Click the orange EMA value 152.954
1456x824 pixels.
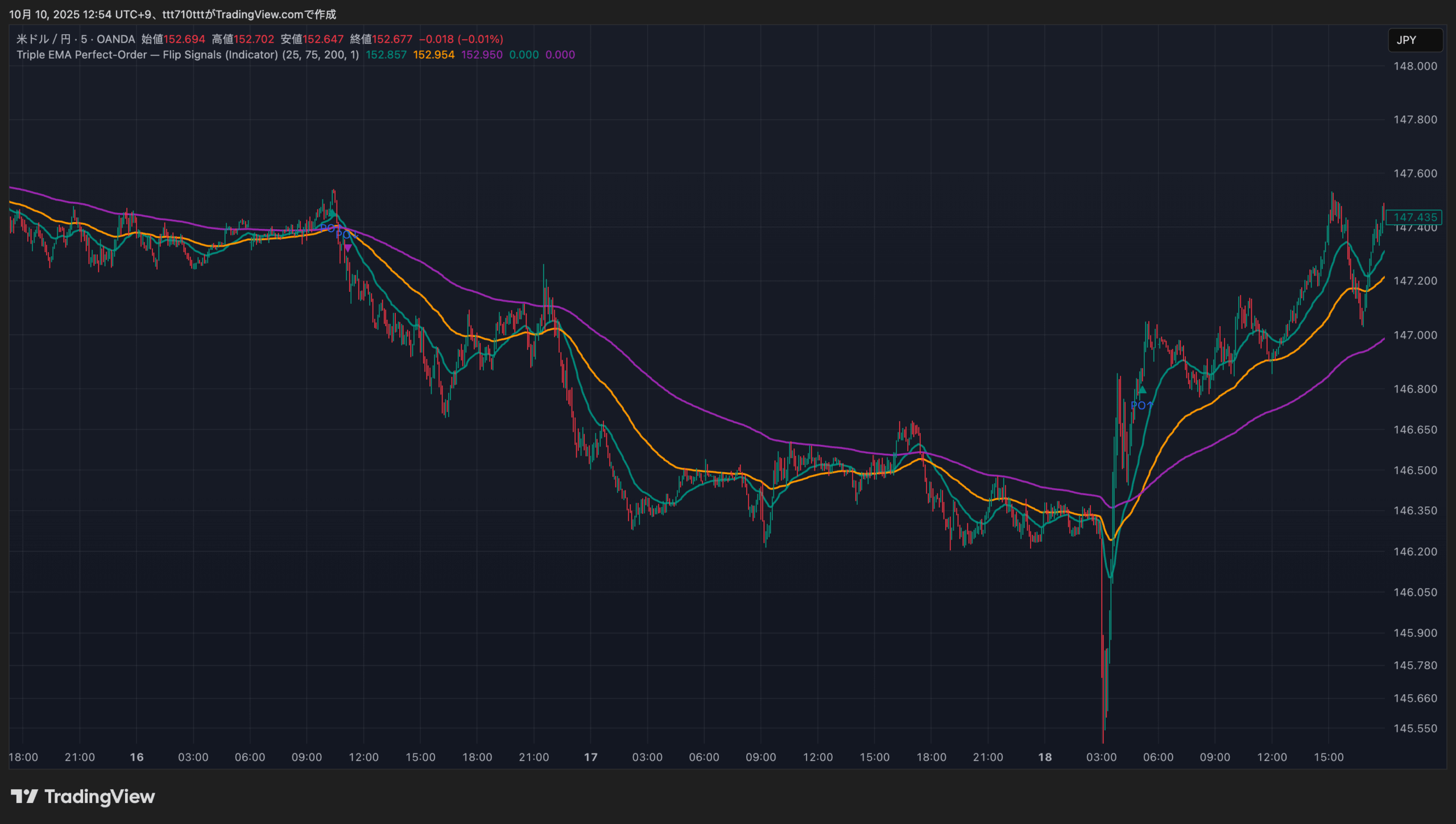click(433, 55)
